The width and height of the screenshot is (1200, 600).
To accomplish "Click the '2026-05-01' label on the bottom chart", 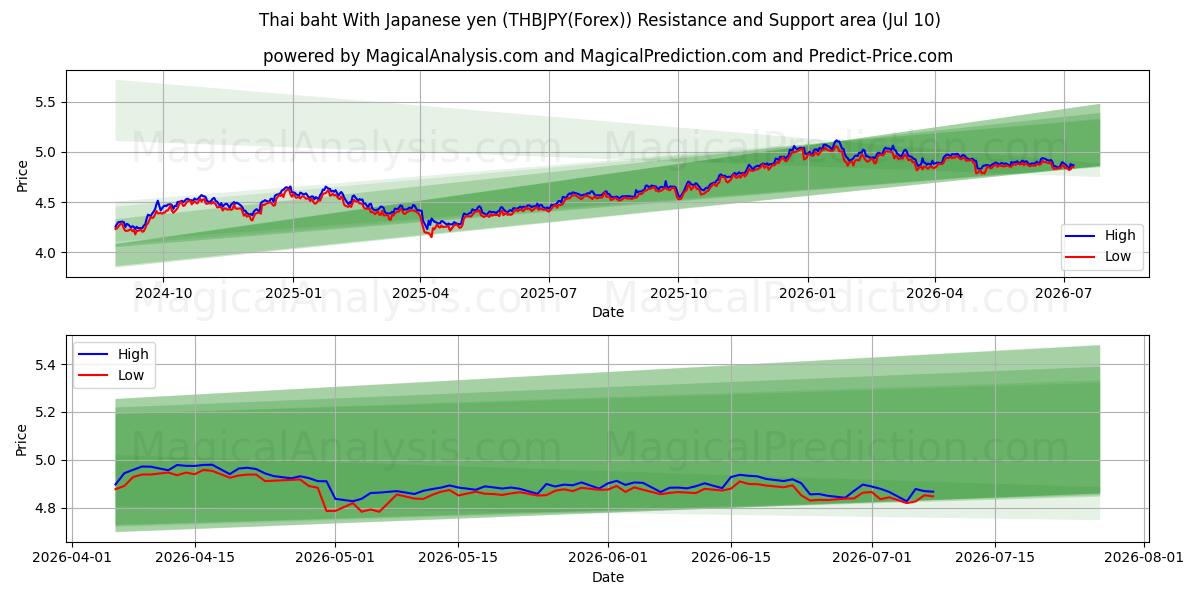I will [335, 558].
